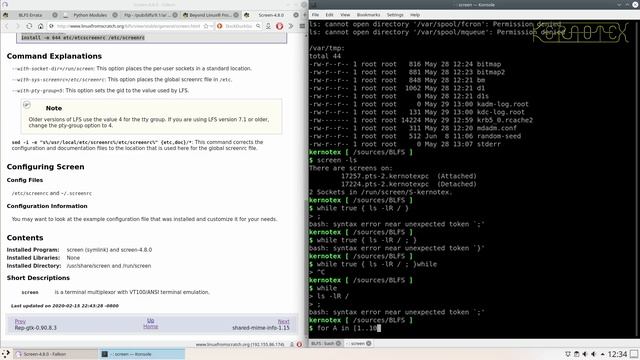Switch to the screen Konsole tab
The width and height of the screenshot is (640, 360).
358,344
